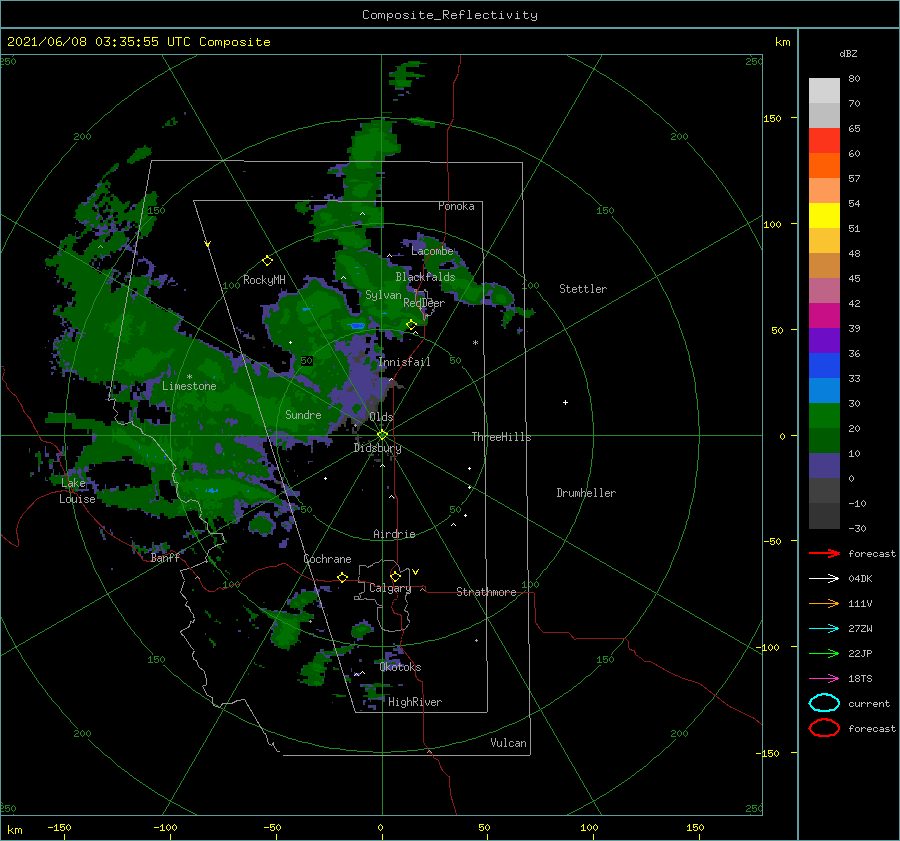Click the Drumheller label
900x841 pixels.
(585, 493)
